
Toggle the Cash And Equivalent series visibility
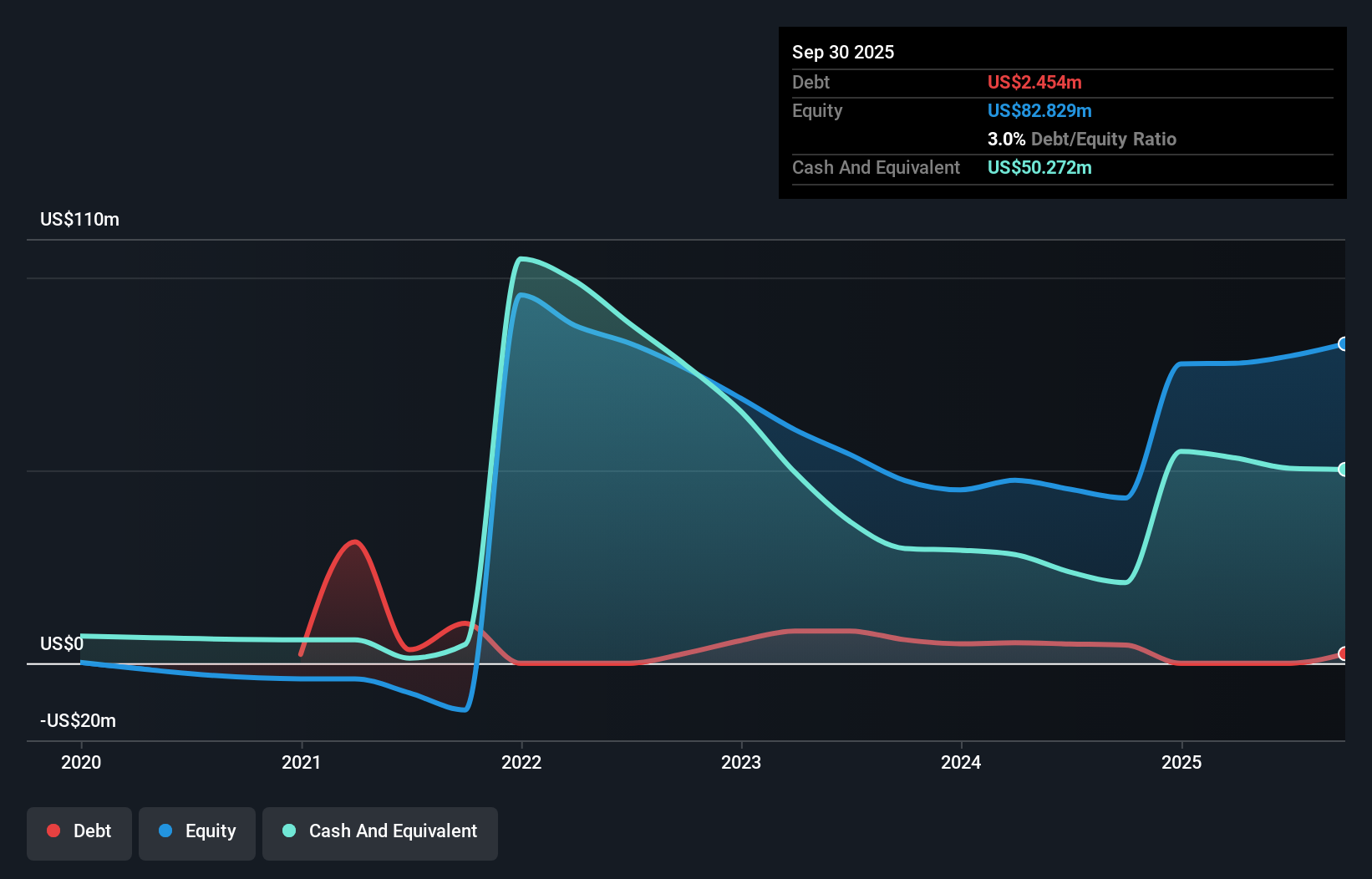pos(380,831)
